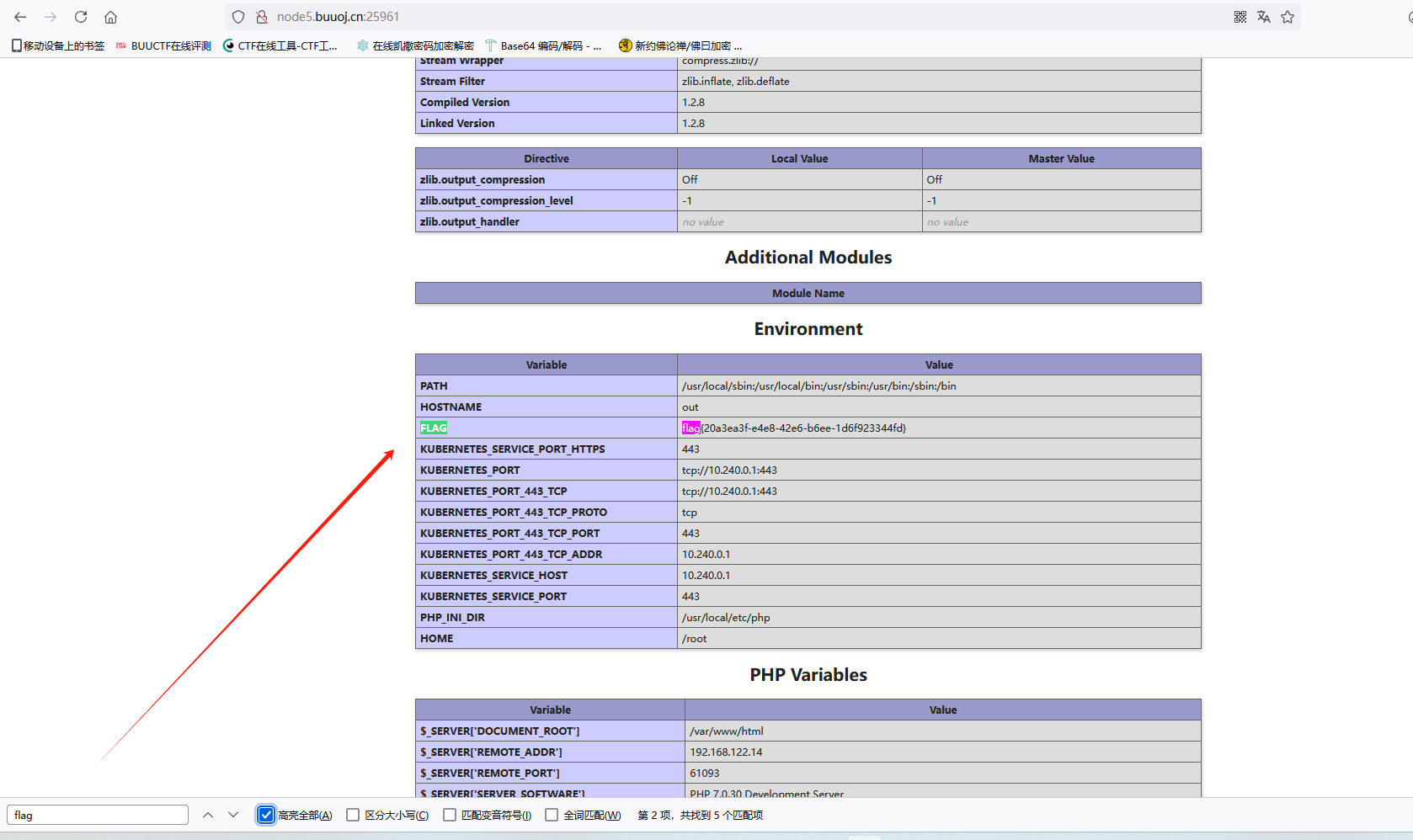The height and width of the screenshot is (840, 1413).
Task: Click the Master Value column header
Action: point(1061,158)
